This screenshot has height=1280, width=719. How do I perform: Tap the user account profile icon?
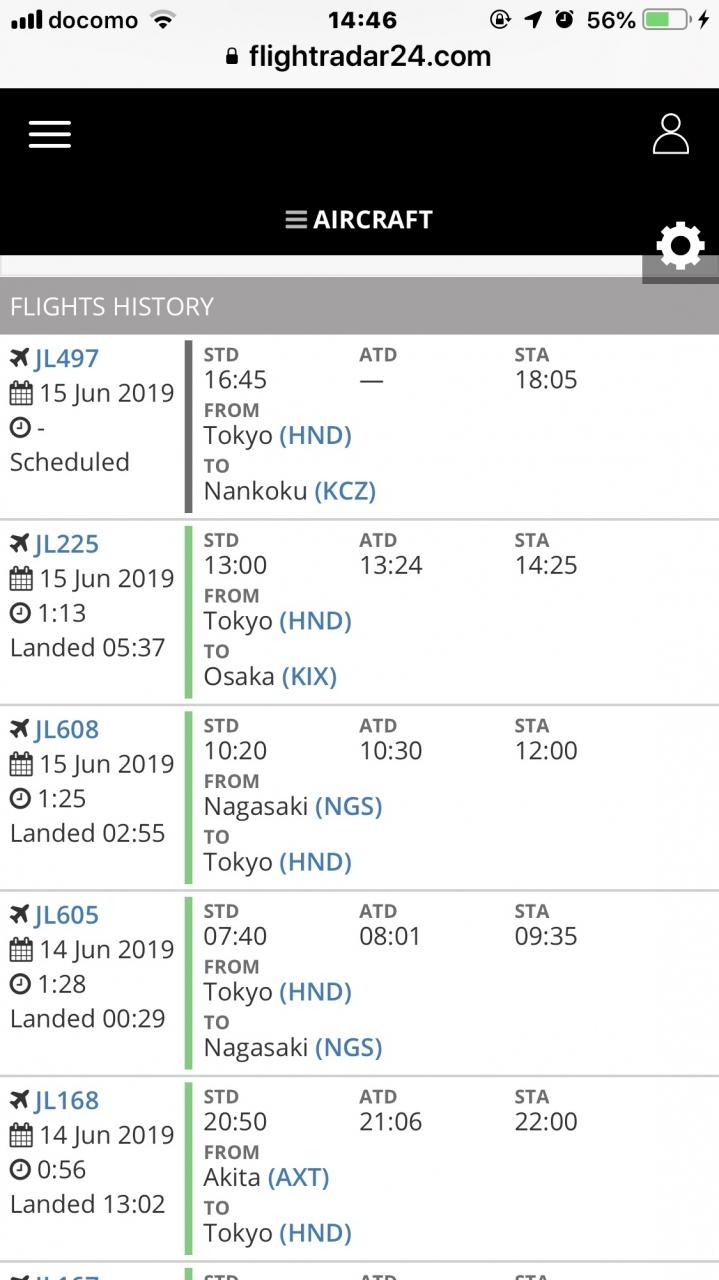click(x=671, y=134)
